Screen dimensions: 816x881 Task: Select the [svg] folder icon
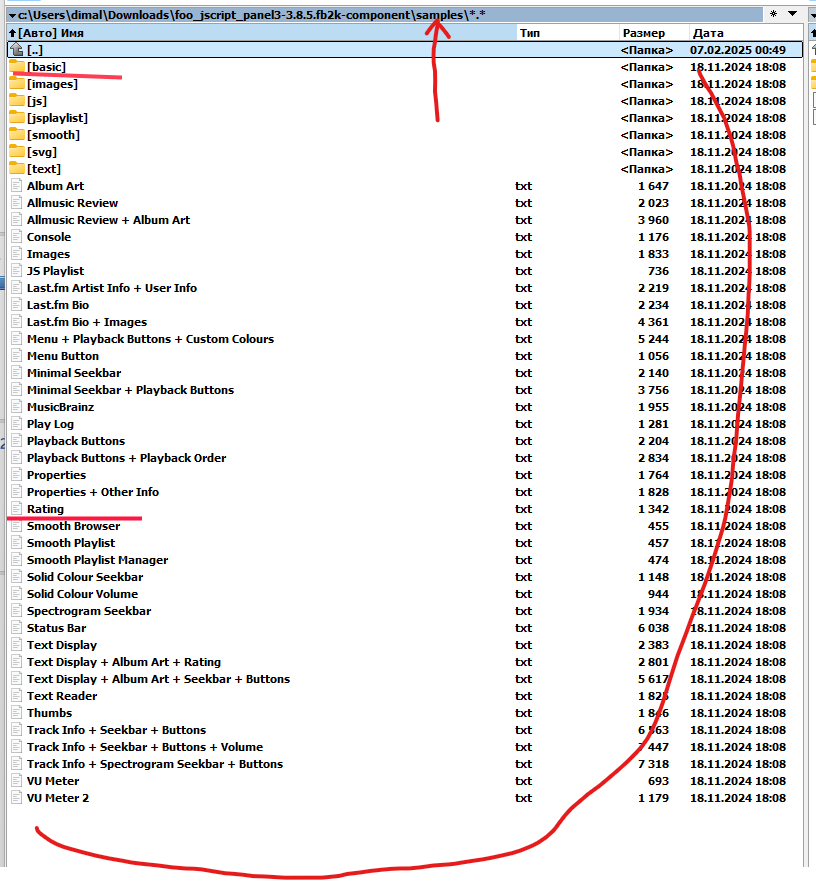tap(16, 152)
